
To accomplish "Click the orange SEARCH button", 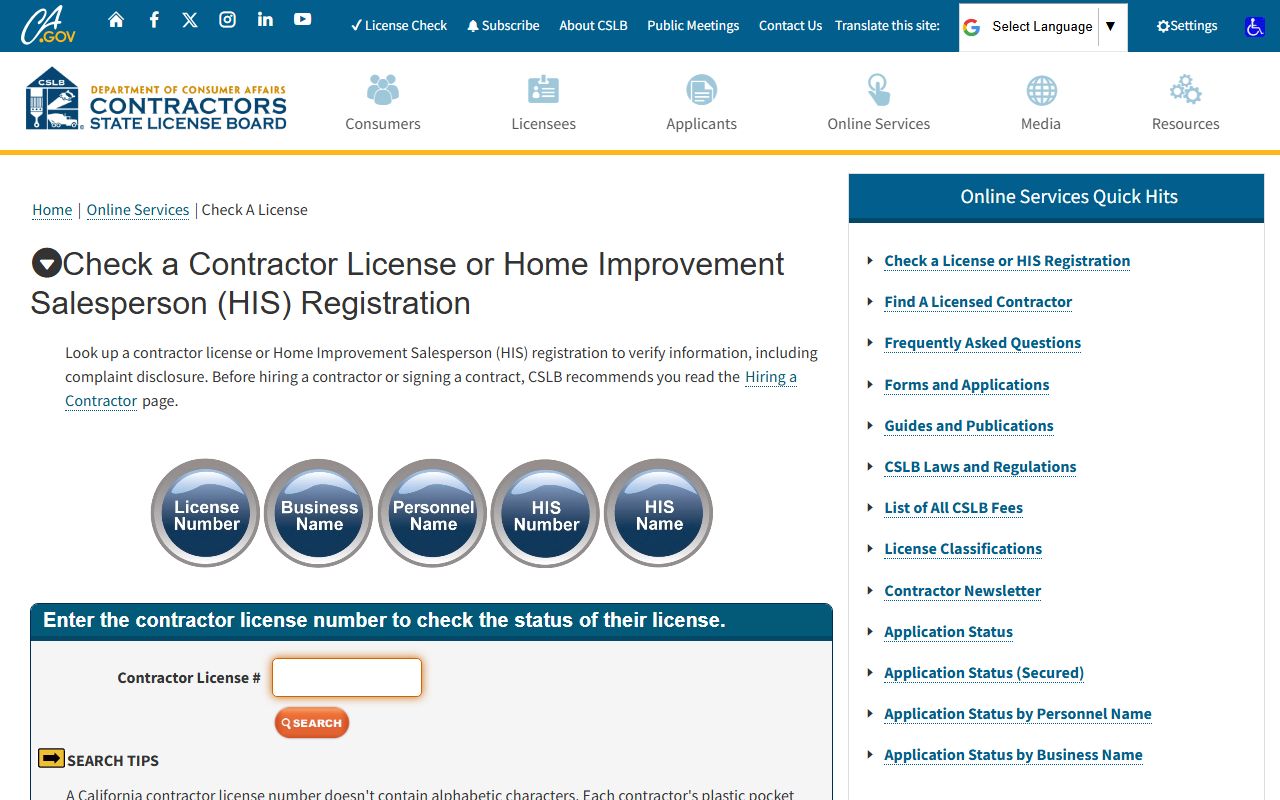I will pyautogui.click(x=312, y=723).
